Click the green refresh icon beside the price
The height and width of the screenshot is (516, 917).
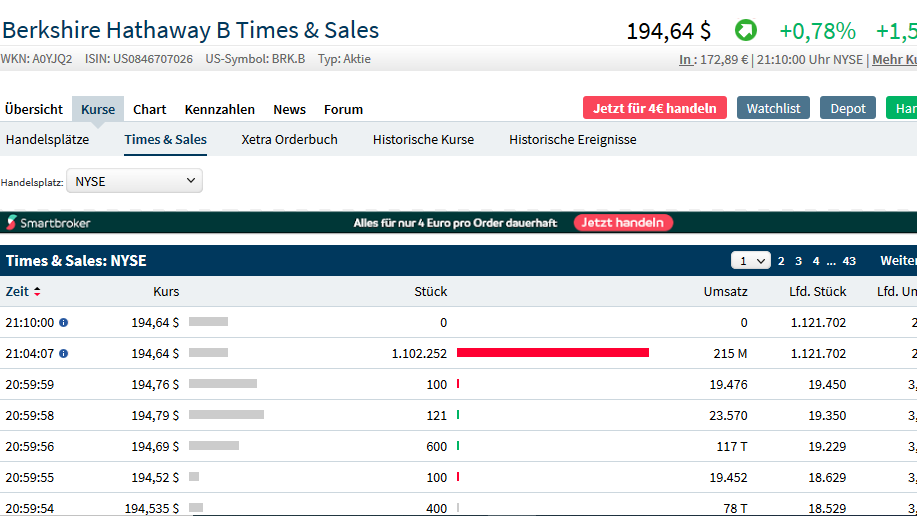click(746, 31)
